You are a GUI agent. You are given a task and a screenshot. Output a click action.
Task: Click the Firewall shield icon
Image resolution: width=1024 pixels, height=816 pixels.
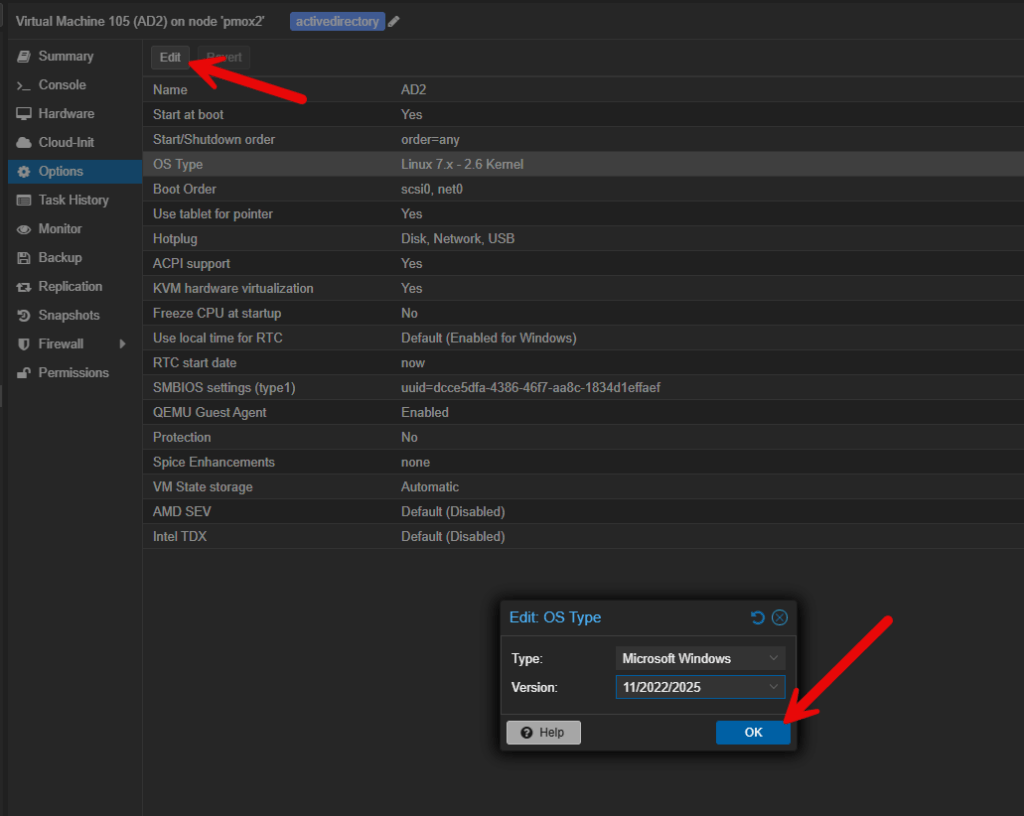24,344
